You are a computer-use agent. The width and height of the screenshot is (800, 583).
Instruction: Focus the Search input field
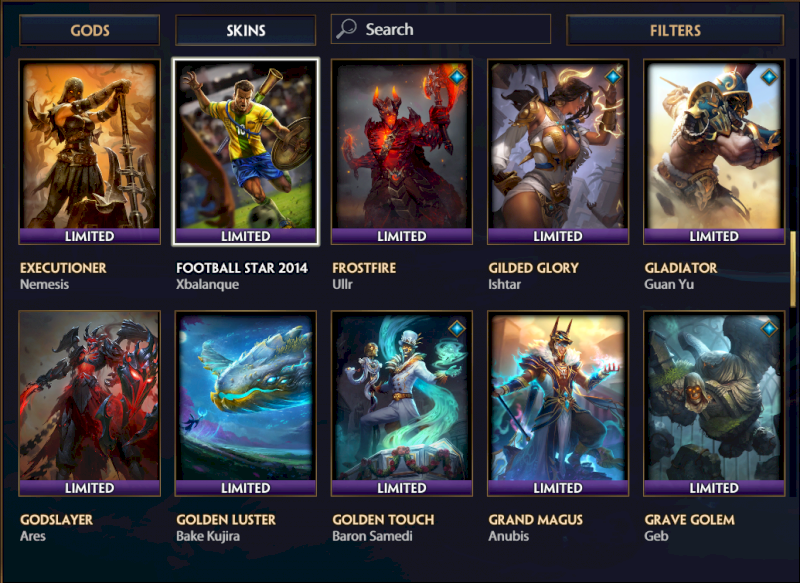(441, 29)
